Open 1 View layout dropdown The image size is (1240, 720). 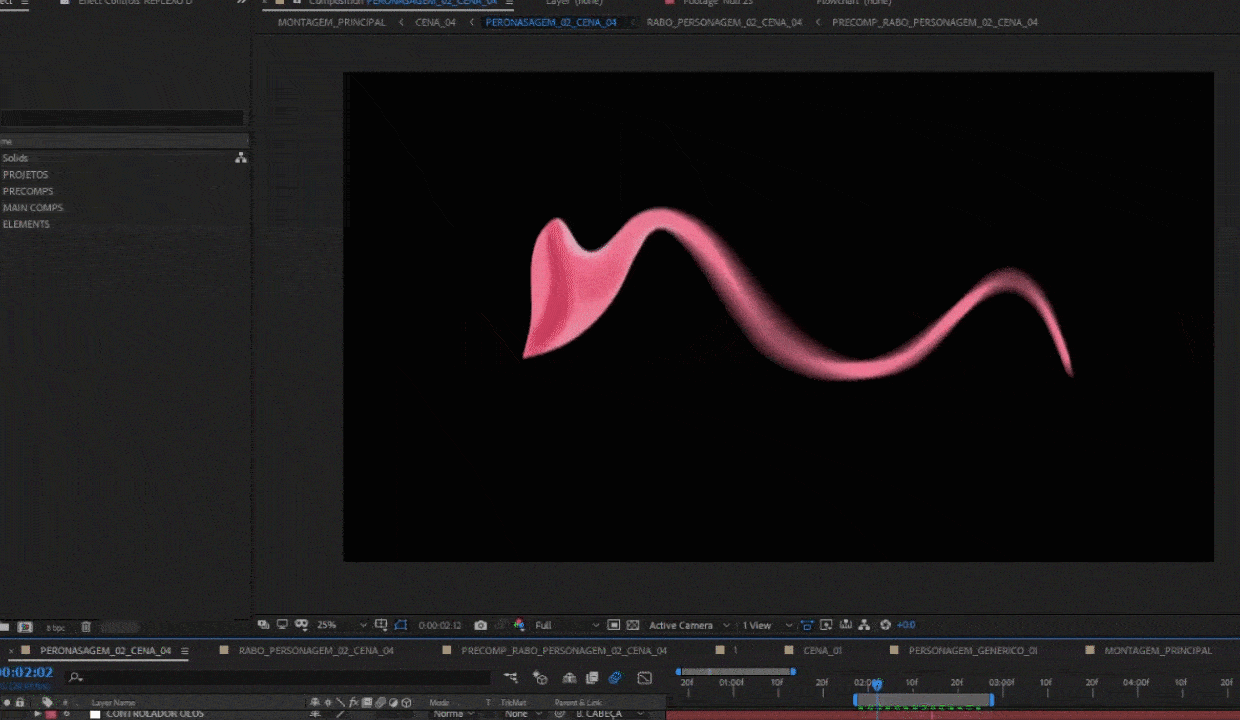[767, 625]
